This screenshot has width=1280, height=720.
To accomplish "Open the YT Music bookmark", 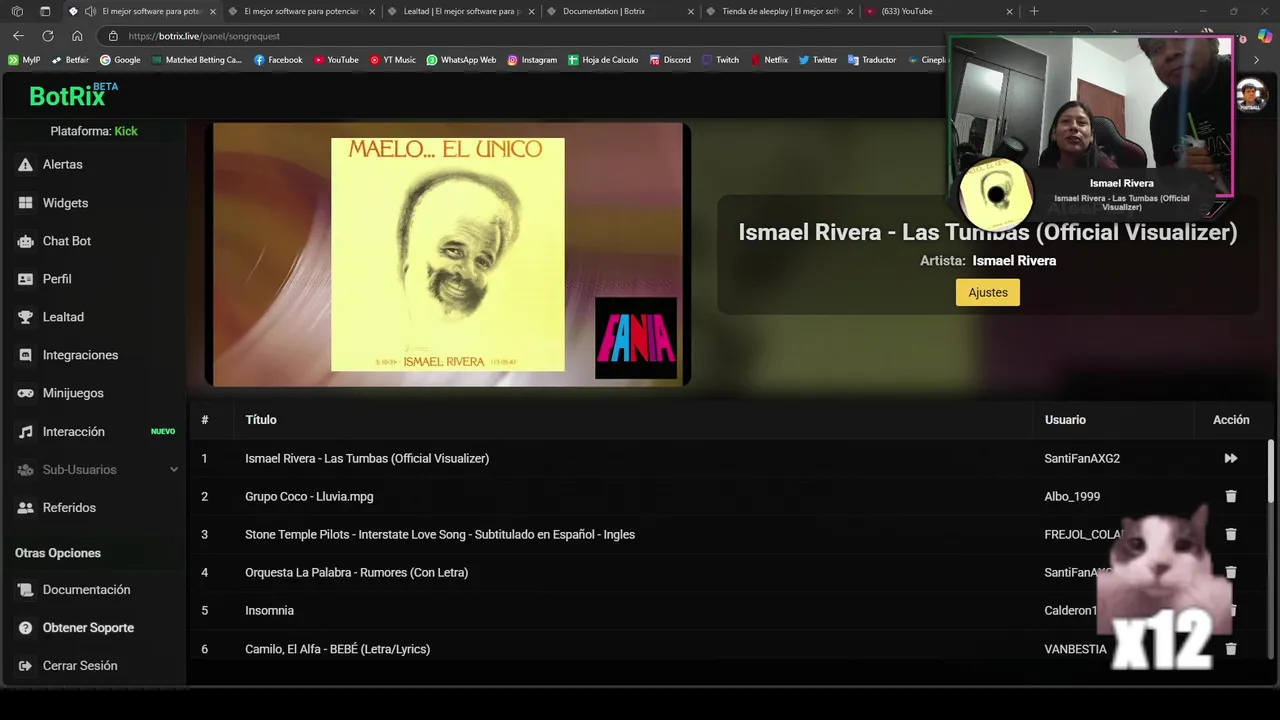I will click(392, 60).
